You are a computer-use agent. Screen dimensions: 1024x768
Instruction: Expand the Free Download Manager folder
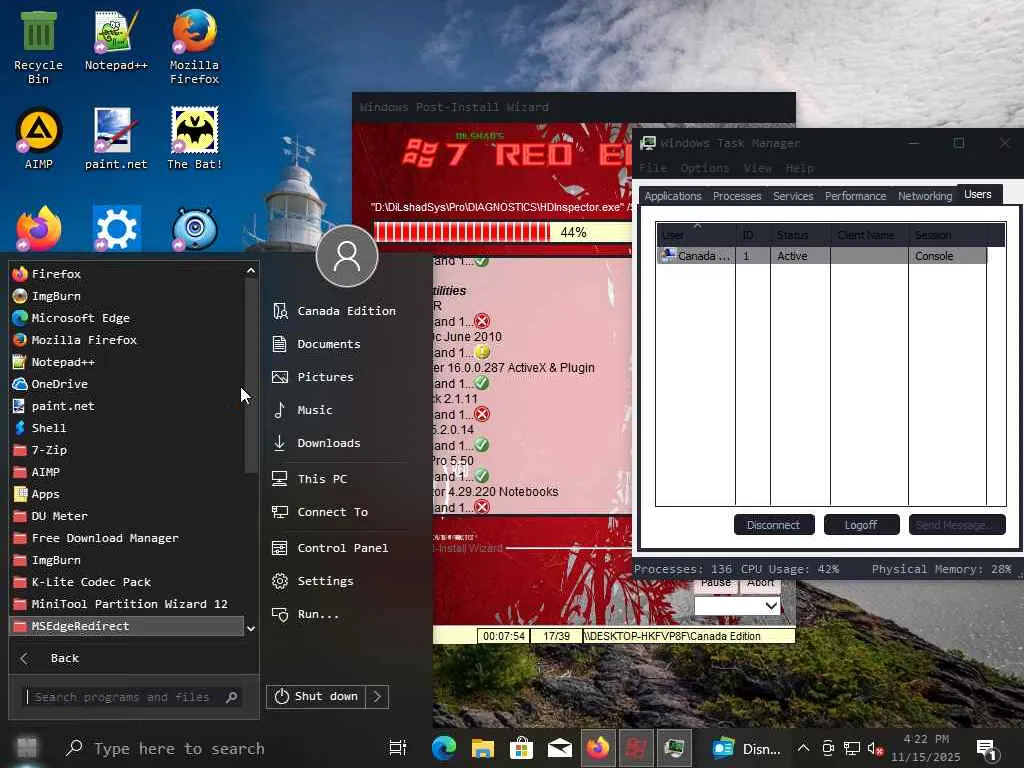tap(127, 538)
